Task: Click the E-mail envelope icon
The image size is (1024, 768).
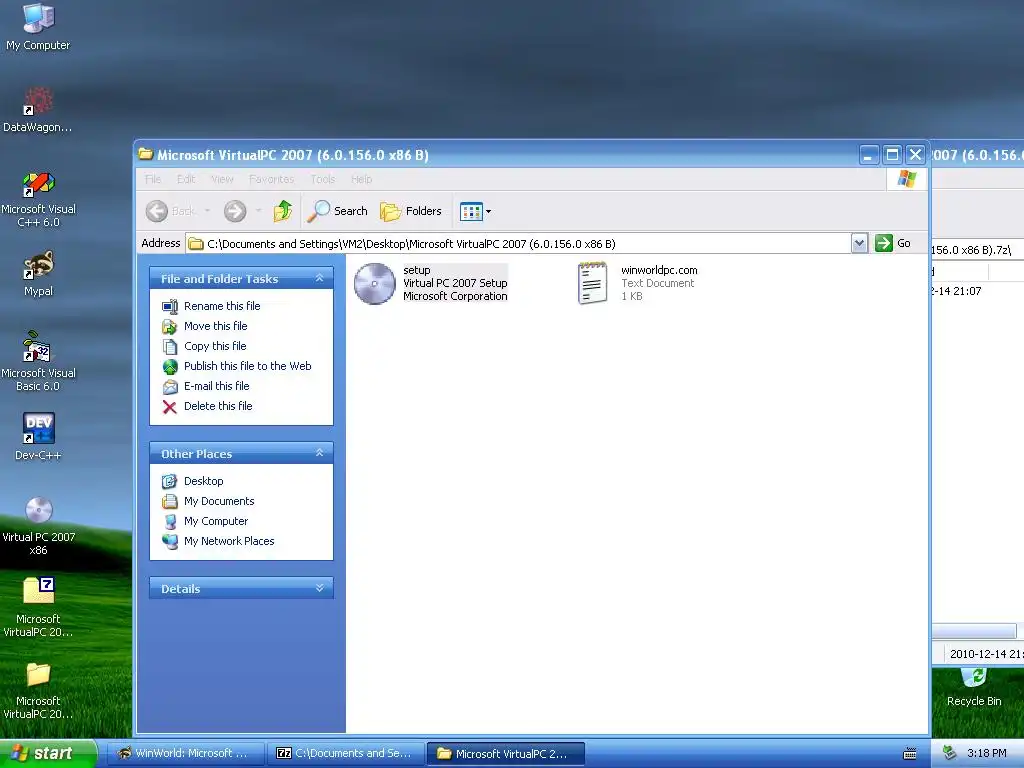Action: point(170,387)
